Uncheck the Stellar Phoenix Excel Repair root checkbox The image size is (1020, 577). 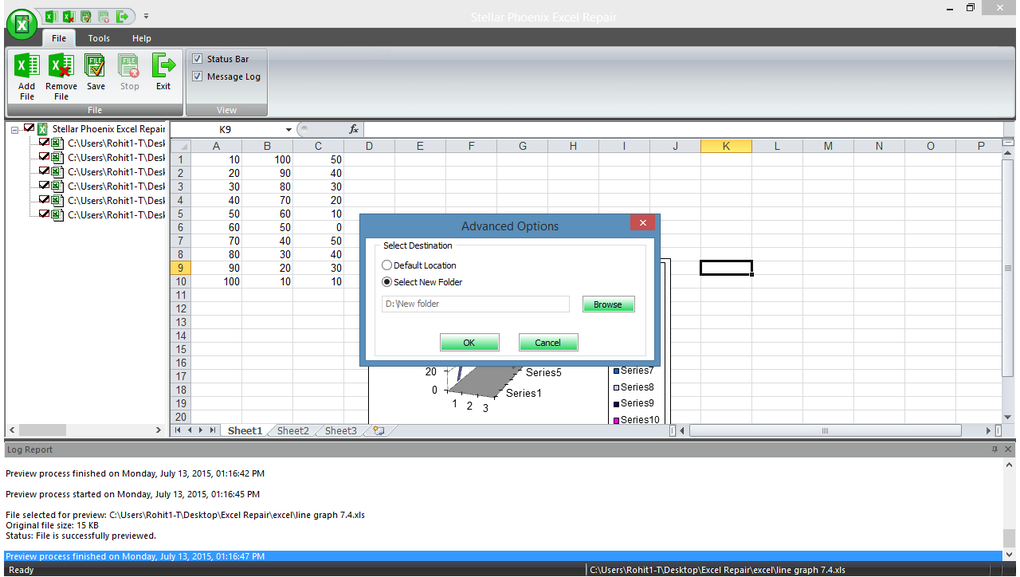(x=29, y=128)
